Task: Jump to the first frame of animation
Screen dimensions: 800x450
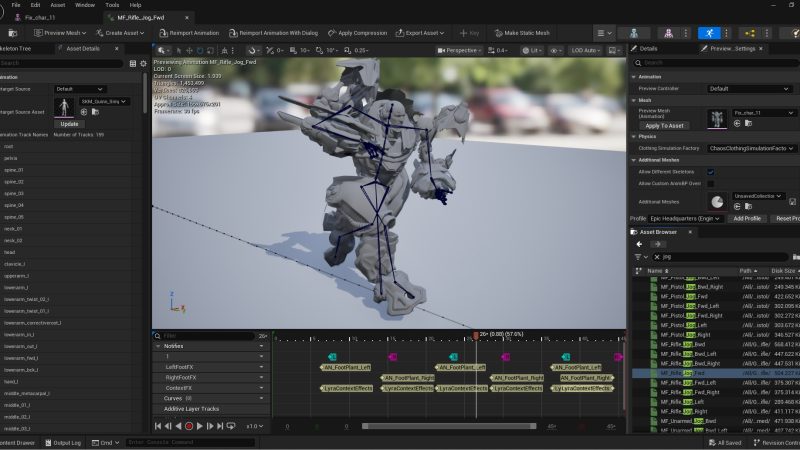Action: tap(158, 426)
